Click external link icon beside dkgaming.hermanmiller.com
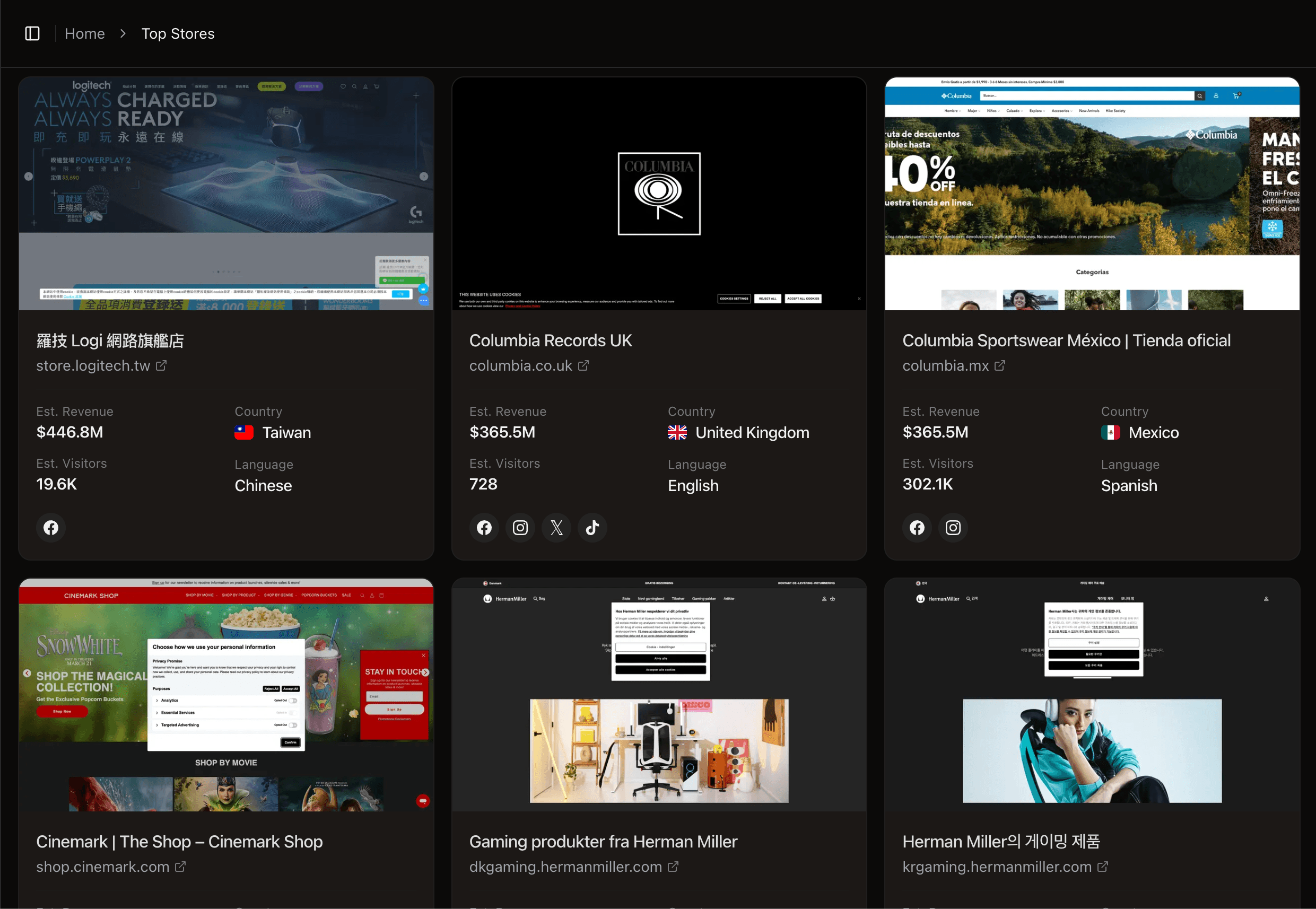This screenshot has height=909, width=1316. pos(673,866)
